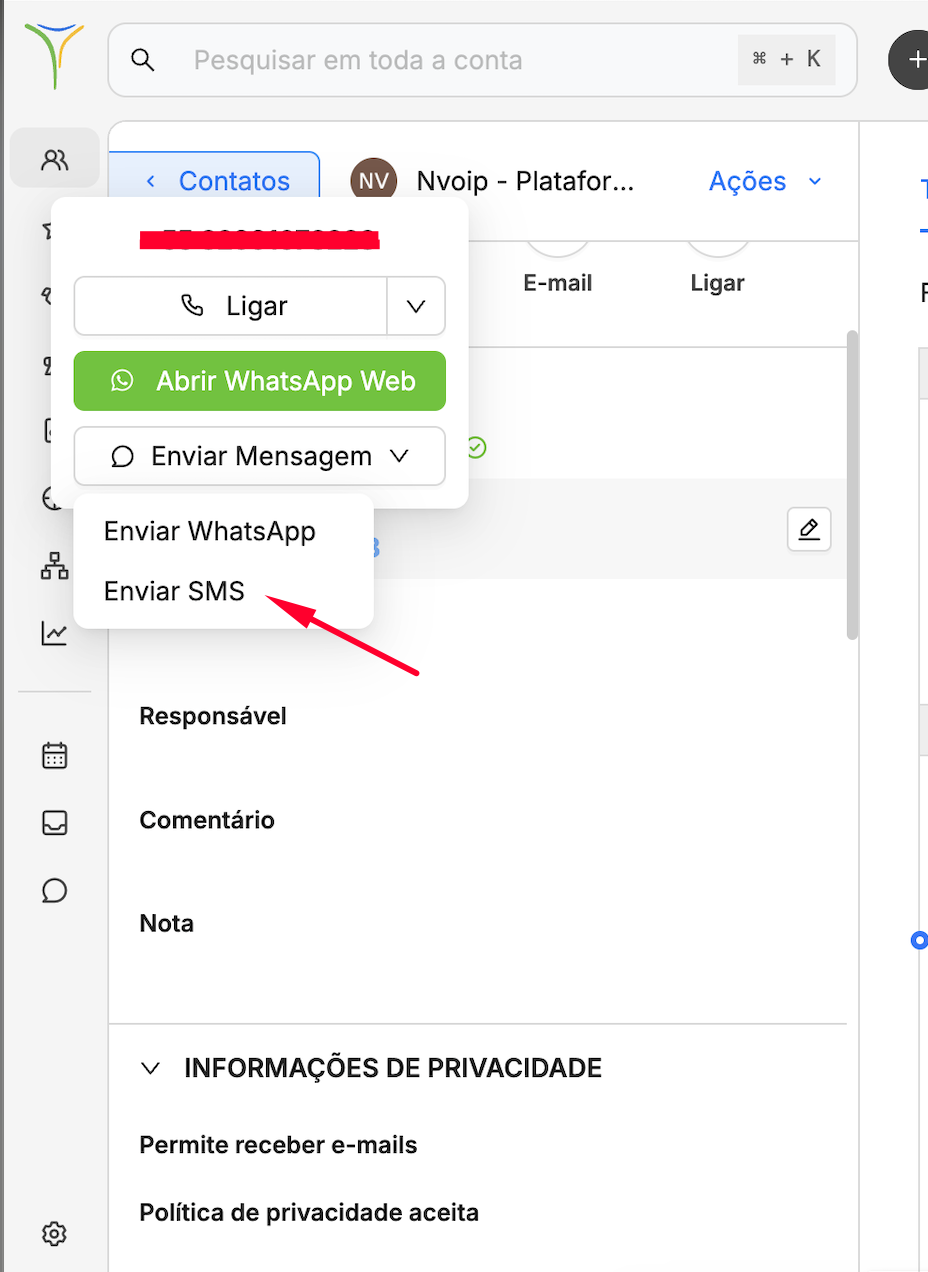Open the Ações dropdown menu
Screen dimensions: 928x1272
click(x=765, y=181)
